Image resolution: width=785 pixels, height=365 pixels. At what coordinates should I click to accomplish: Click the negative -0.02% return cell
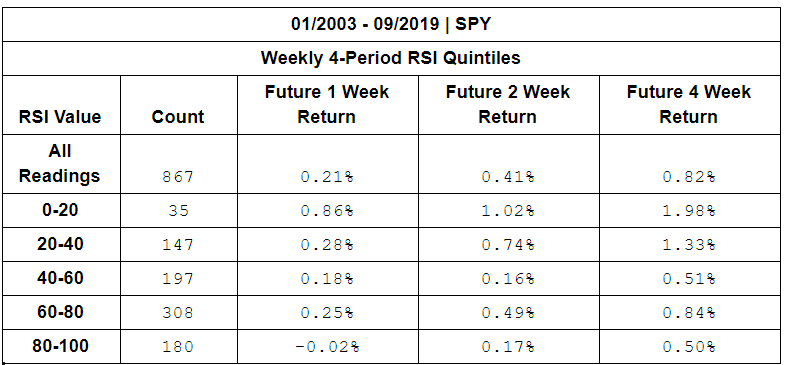(x=327, y=347)
